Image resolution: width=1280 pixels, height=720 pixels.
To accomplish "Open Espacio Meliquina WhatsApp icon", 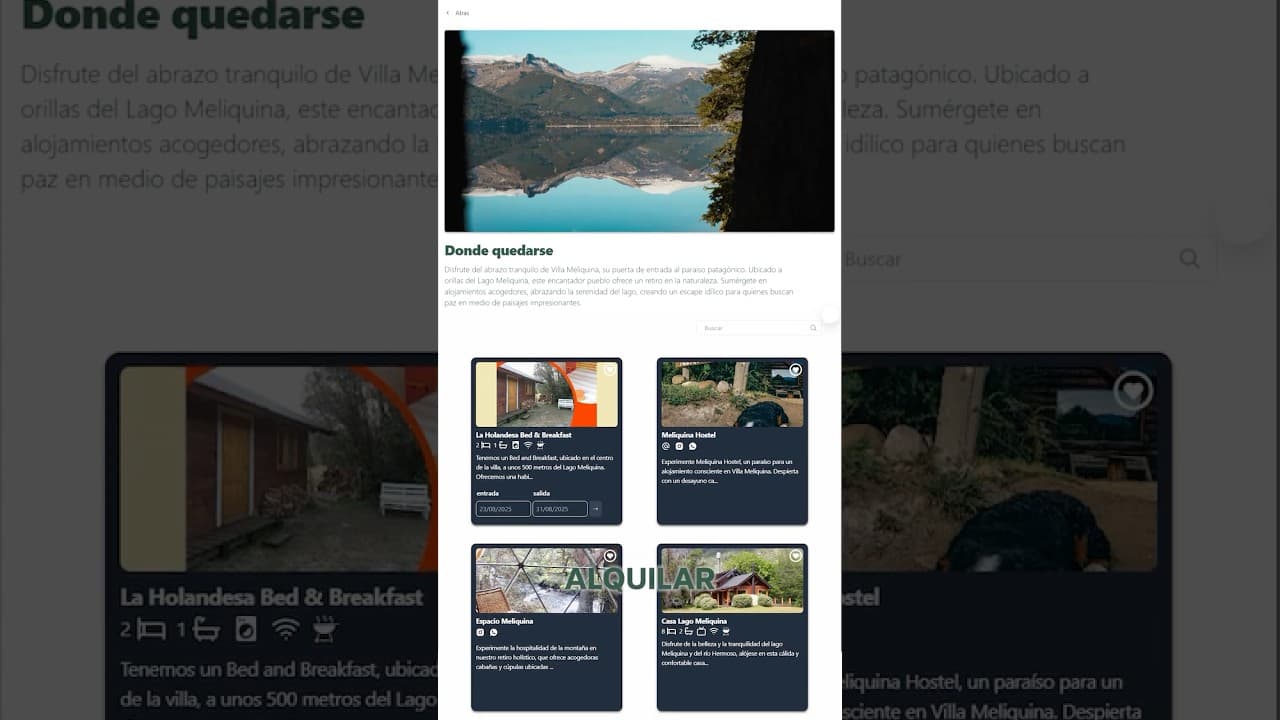I will (x=493, y=632).
